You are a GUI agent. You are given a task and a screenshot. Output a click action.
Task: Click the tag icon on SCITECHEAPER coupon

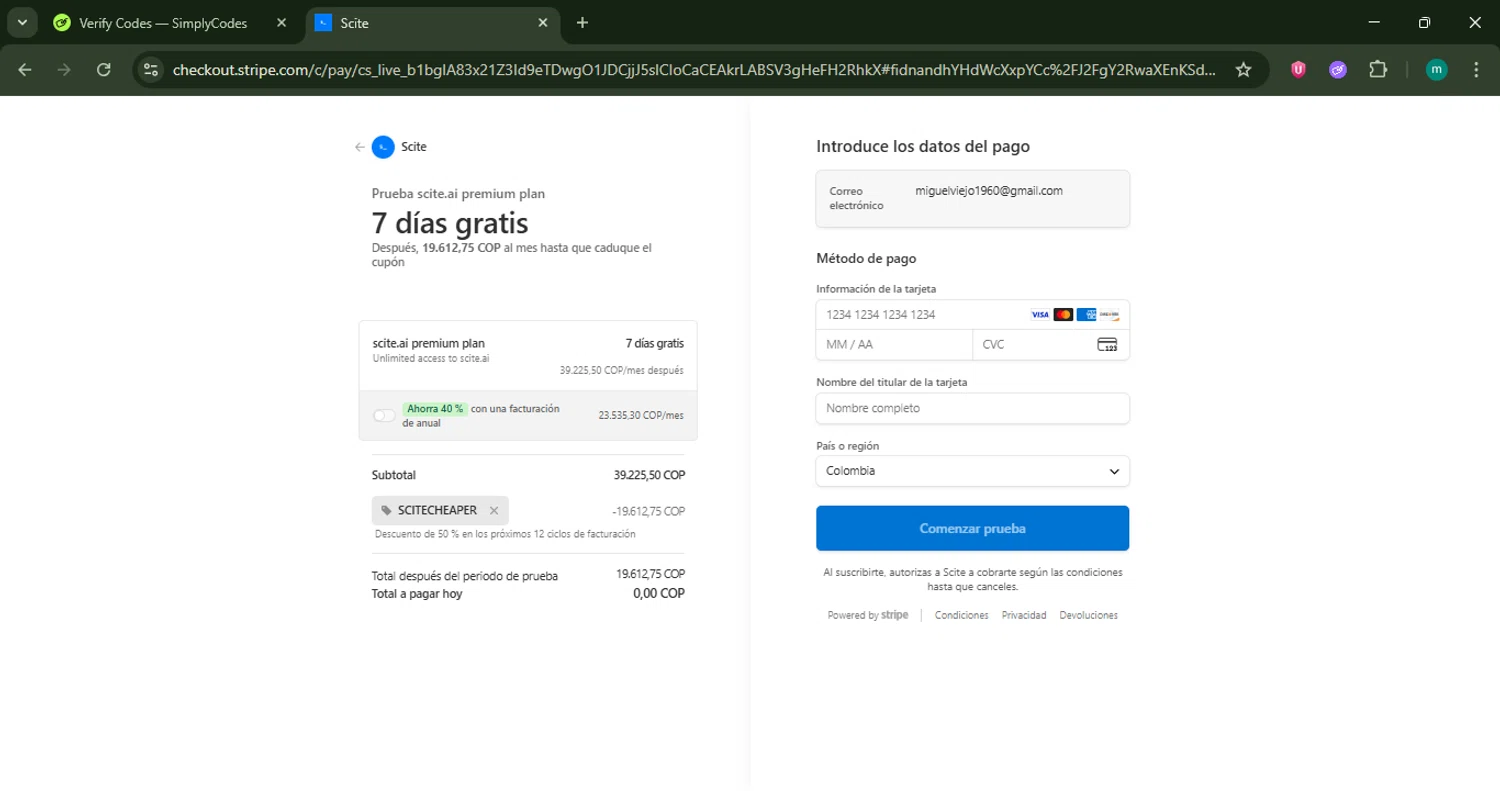click(387, 510)
